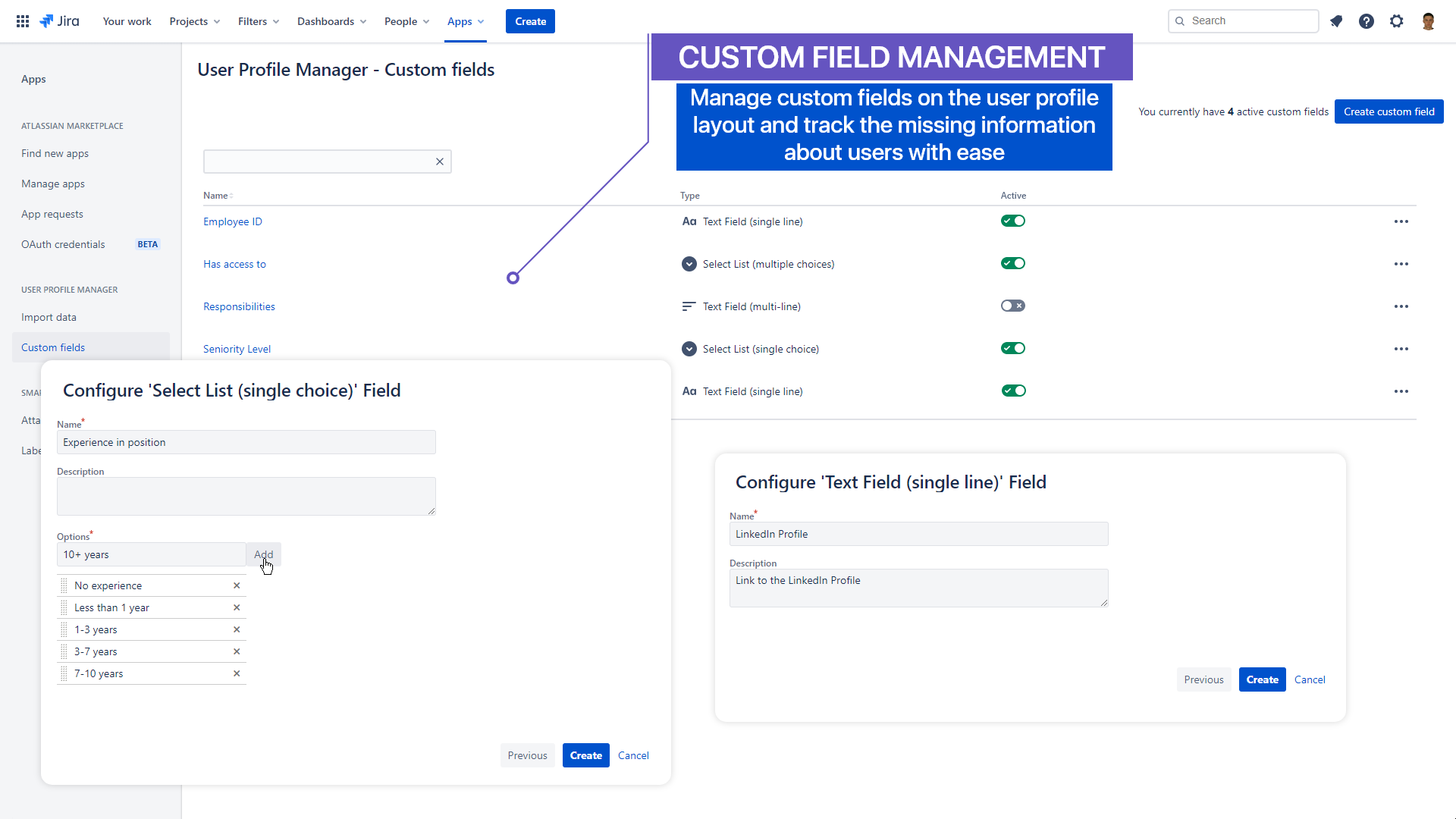Open the help question mark icon
Image resolution: width=1456 pixels, height=819 pixels.
[x=1367, y=21]
